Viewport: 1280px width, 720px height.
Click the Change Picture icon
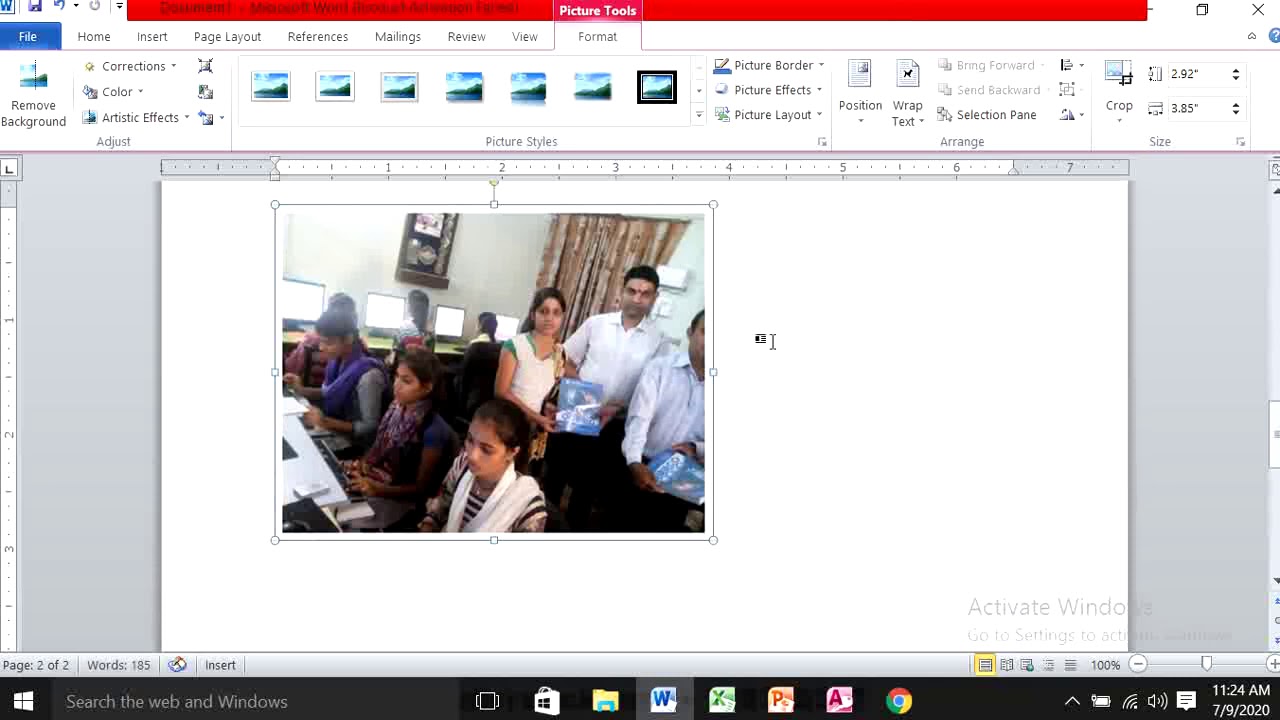coord(205,92)
